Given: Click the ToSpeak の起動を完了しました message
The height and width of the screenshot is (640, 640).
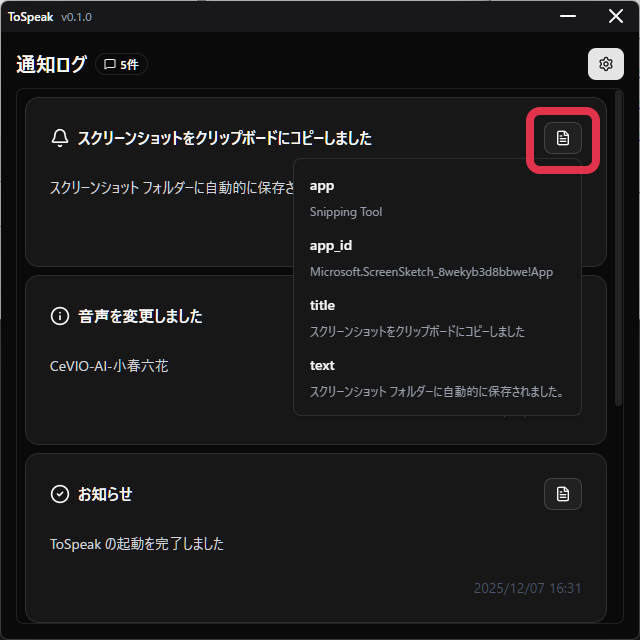Looking at the screenshot, I should tap(137, 544).
